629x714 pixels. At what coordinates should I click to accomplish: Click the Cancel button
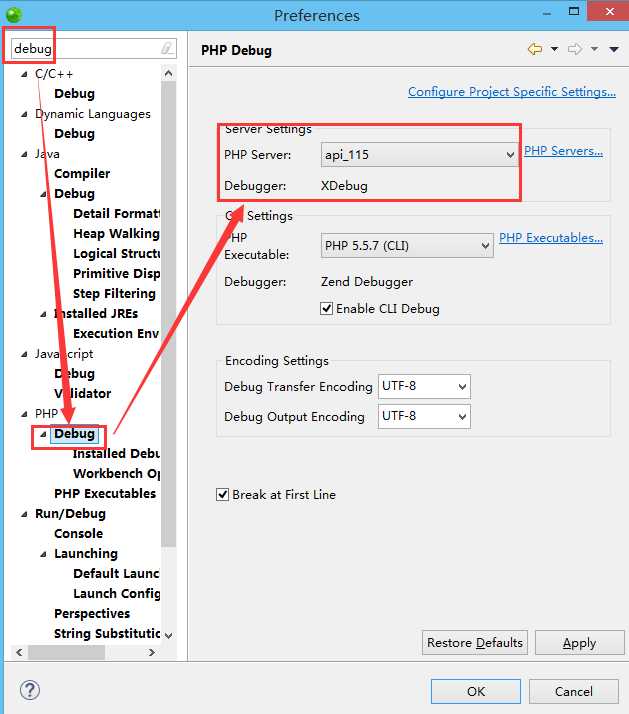(x=573, y=691)
